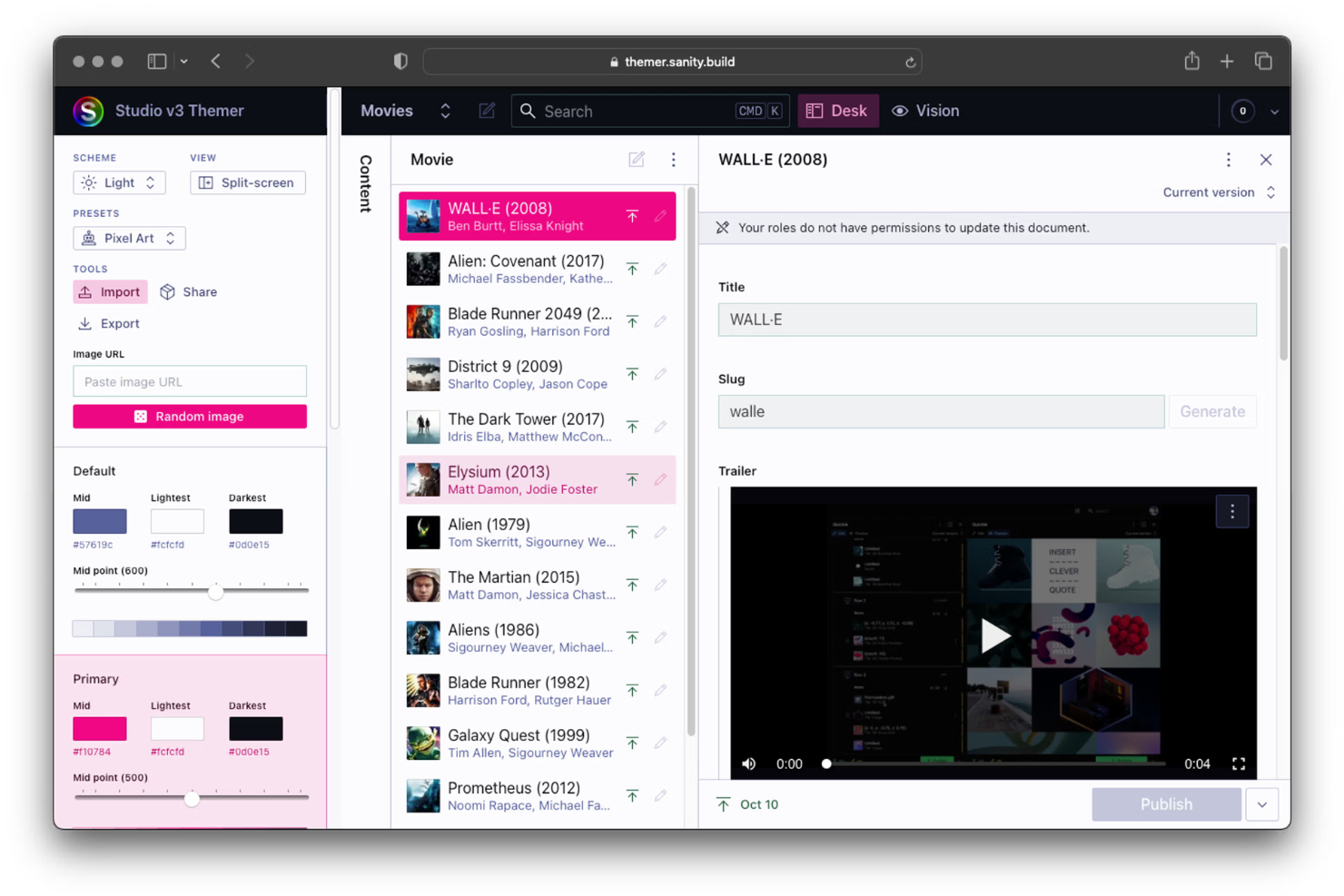Screen dimensions: 1344x896
Task: Open the trailer video options menu
Action: point(1232,512)
